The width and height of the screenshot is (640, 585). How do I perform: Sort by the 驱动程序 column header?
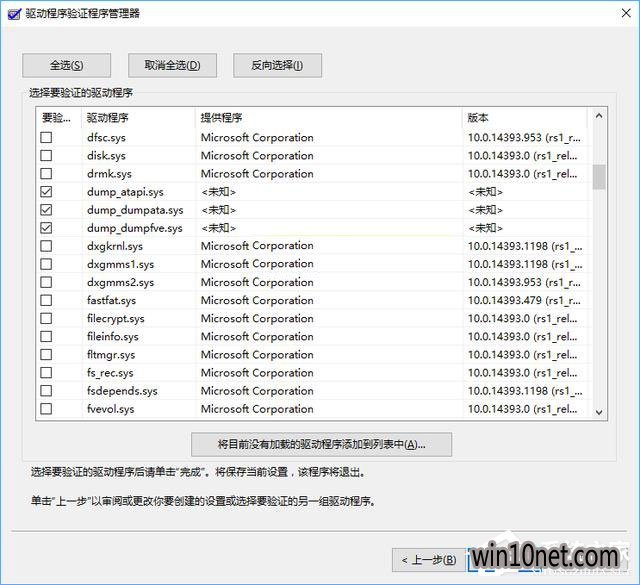pos(138,117)
